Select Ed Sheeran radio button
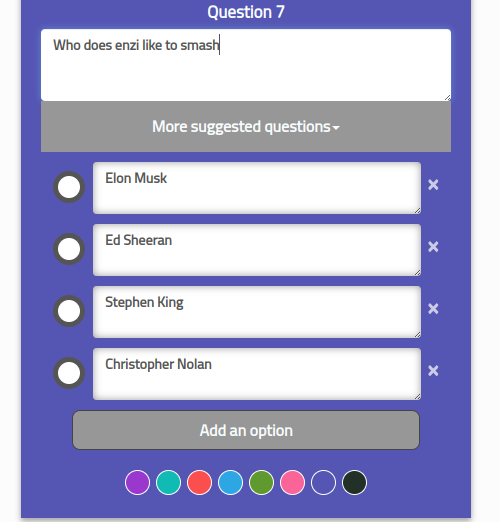Viewport: 500px width, 522px height. [x=69, y=249]
